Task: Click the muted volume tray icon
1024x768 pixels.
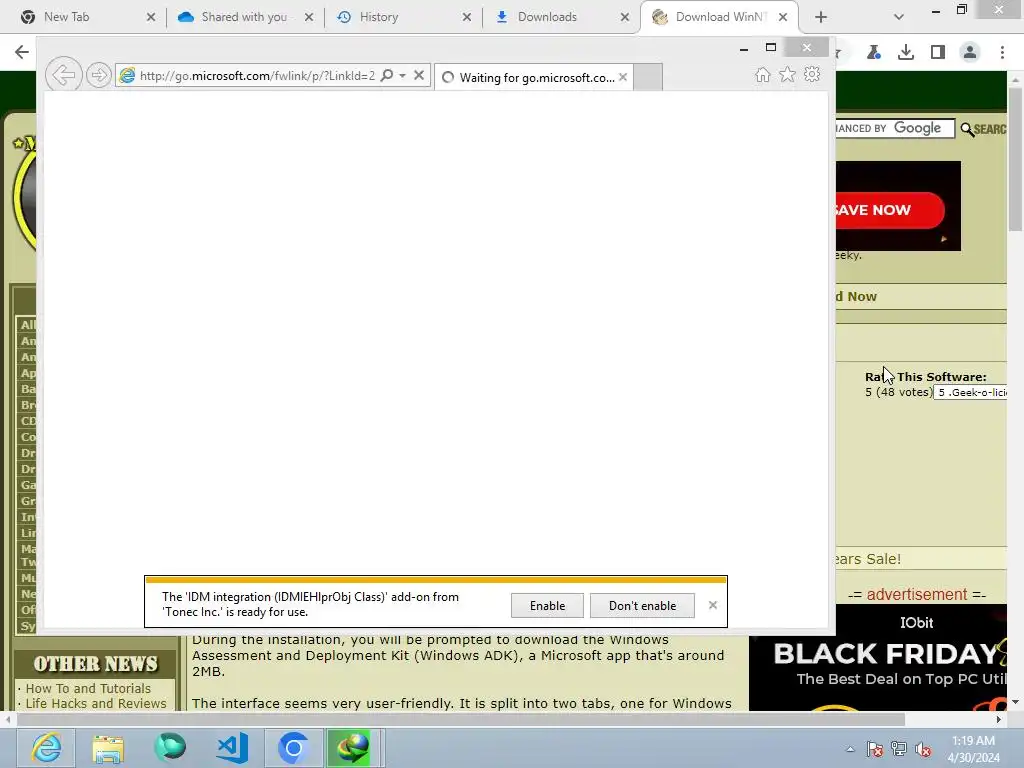Action: click(x=923, y=749)
